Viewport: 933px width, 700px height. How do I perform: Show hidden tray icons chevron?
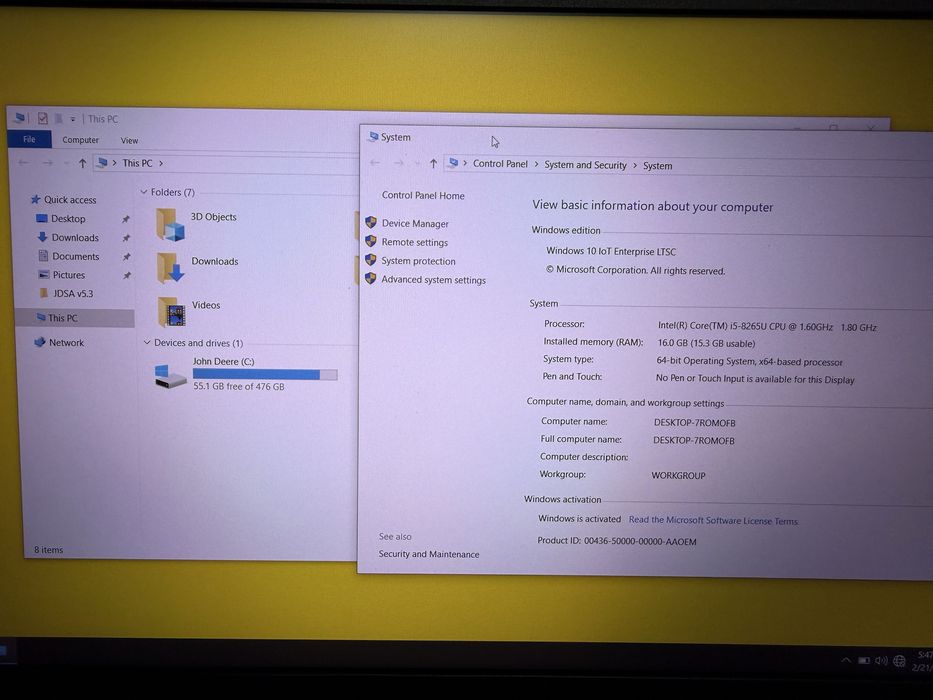[x=846, y=660]
